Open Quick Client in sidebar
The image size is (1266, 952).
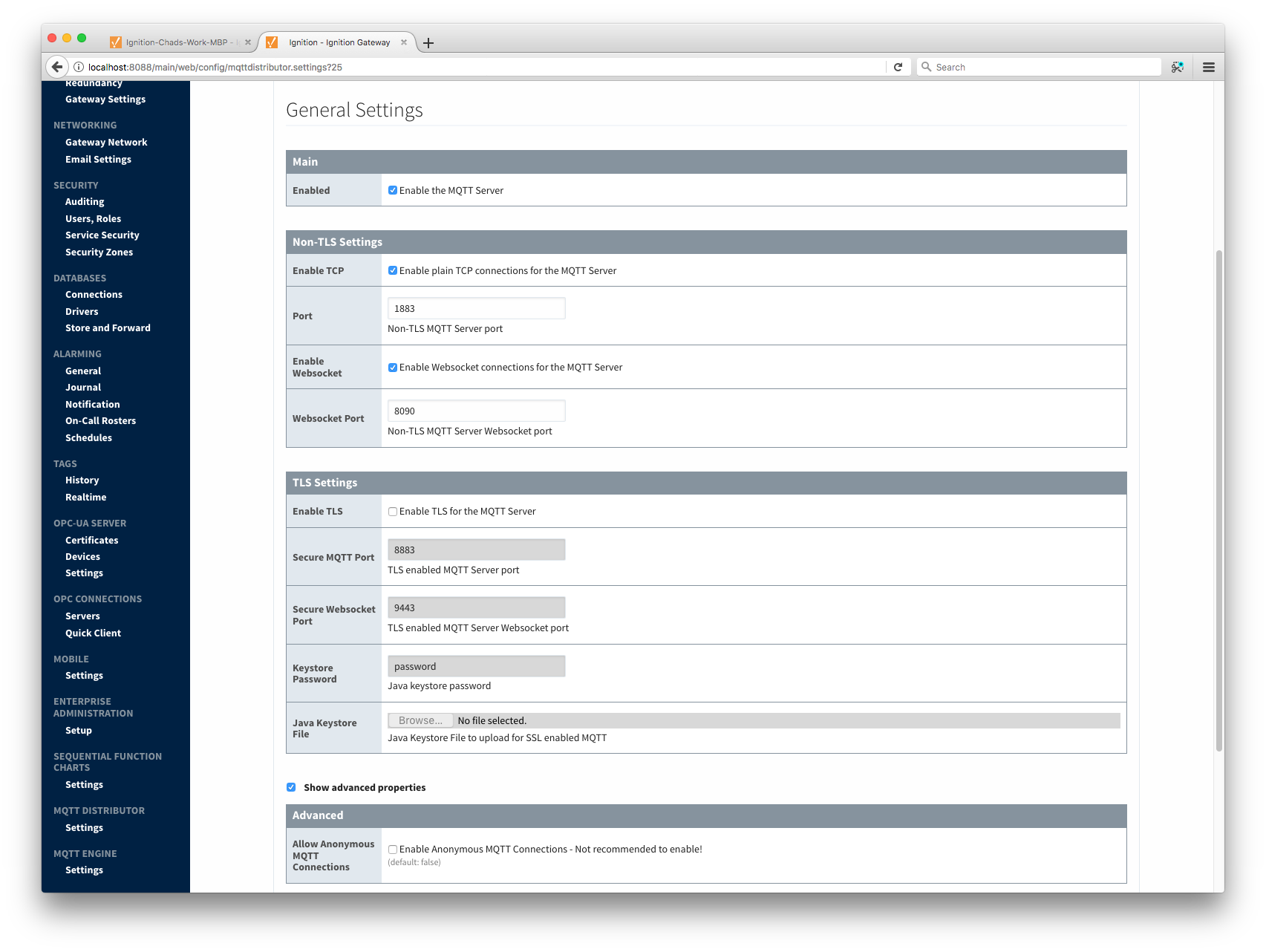pyautogui.click(x=93, y=633)
